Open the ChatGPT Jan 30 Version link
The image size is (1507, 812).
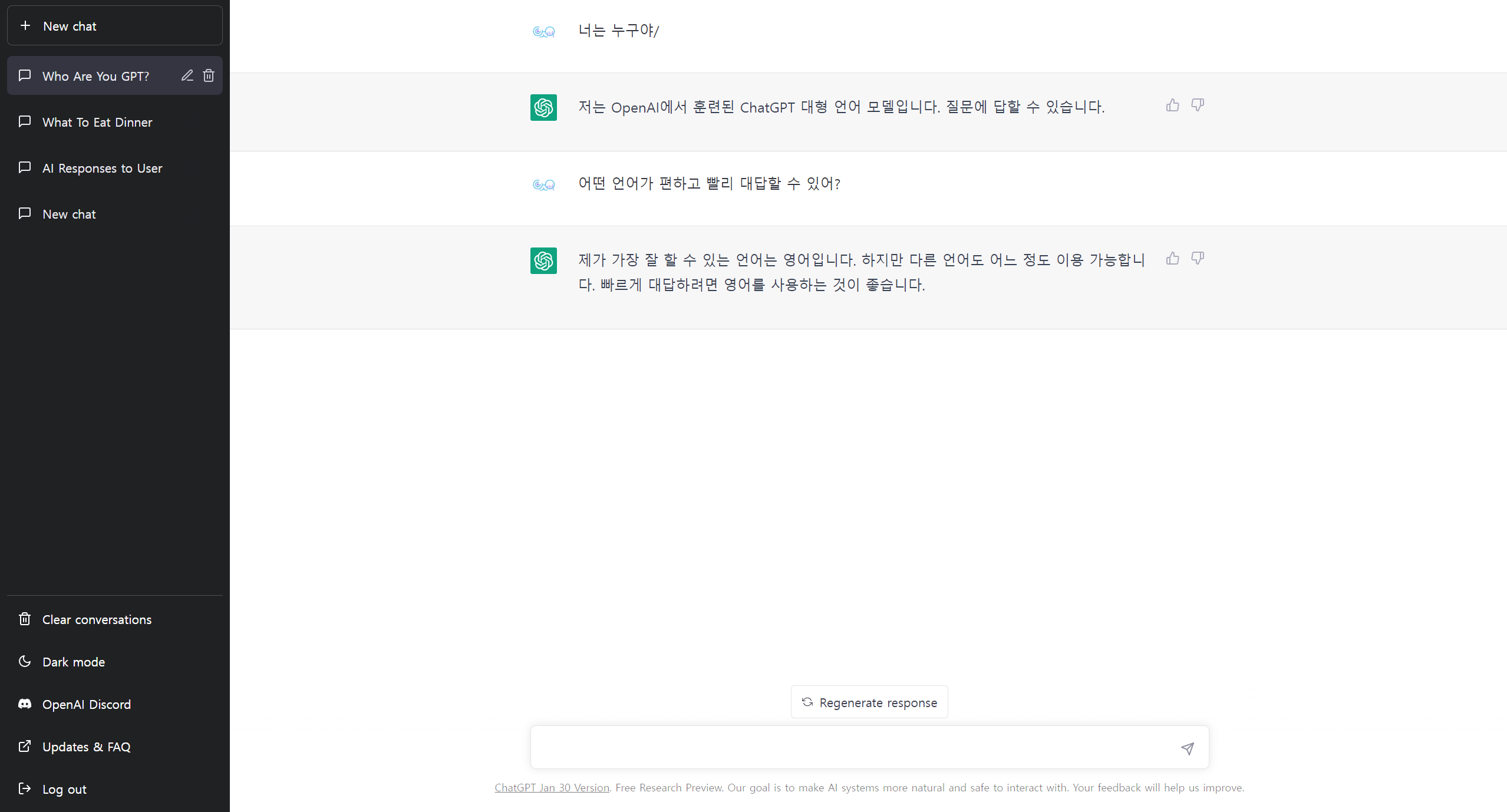pyautogui.click(x=552, y=788)
